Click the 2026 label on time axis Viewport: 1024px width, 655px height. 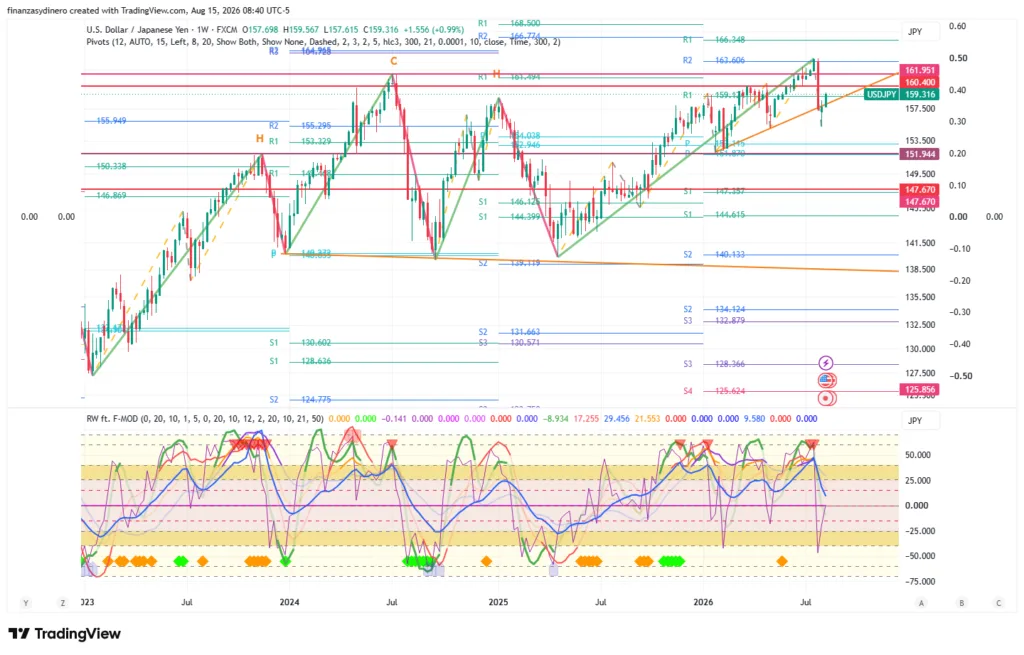703,602
